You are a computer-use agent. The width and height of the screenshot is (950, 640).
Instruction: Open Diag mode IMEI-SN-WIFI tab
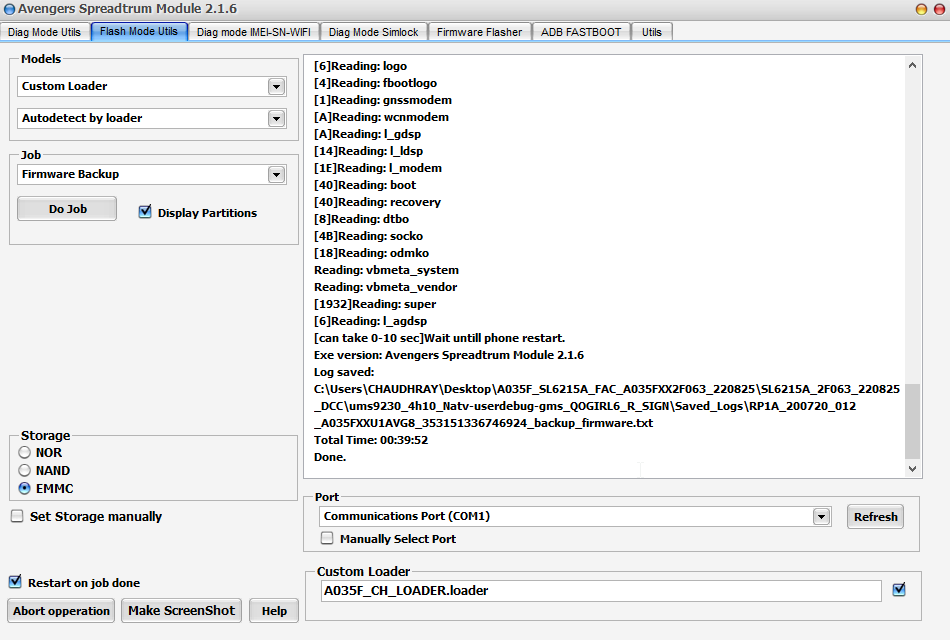point(254,32)
